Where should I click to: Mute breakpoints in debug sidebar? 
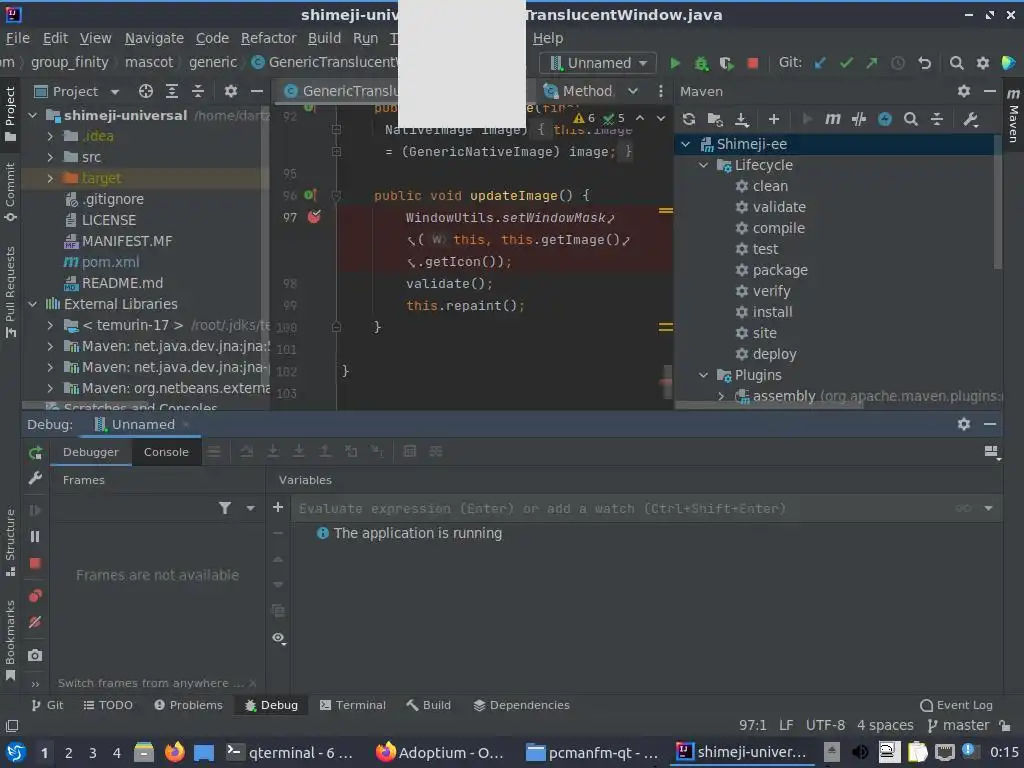pyautogui.click(x=35, y=622)
